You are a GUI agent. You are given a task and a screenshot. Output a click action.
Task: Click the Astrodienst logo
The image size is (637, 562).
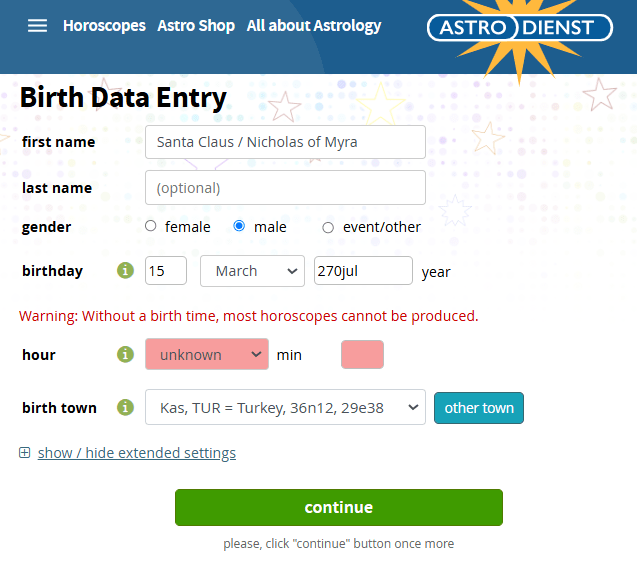pos(520,27)
